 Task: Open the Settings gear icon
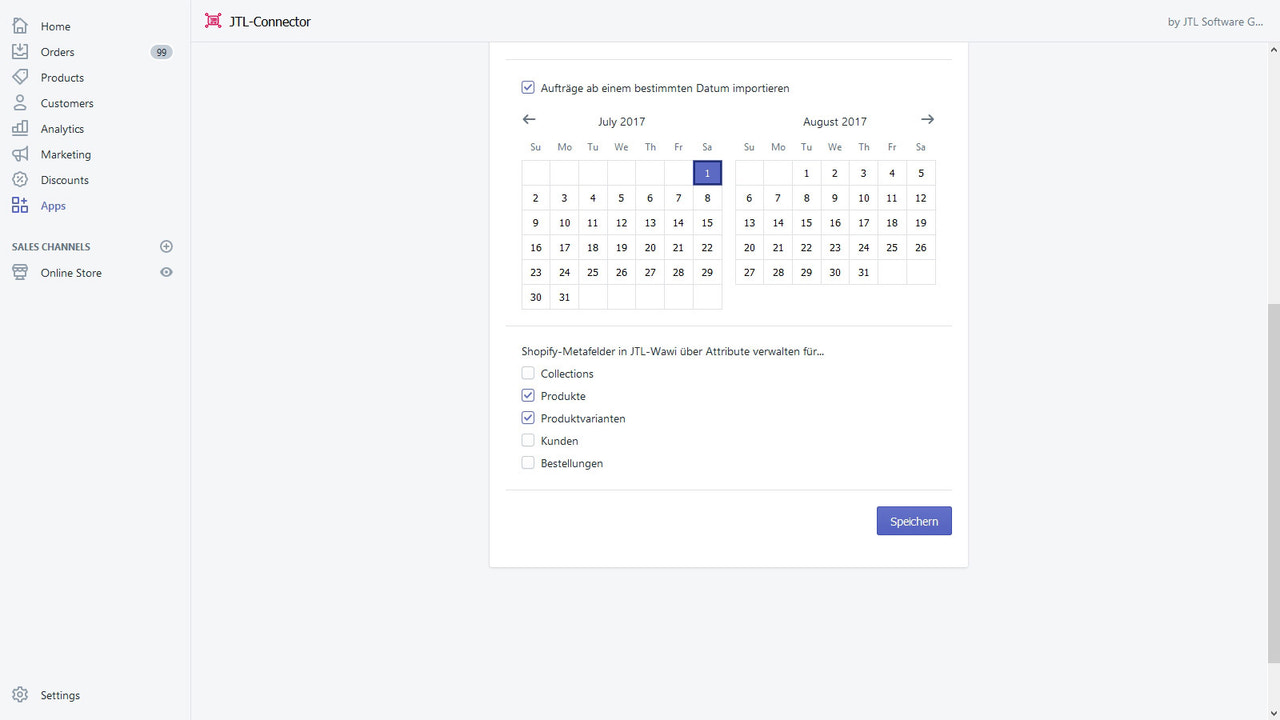tap(21, 695)
